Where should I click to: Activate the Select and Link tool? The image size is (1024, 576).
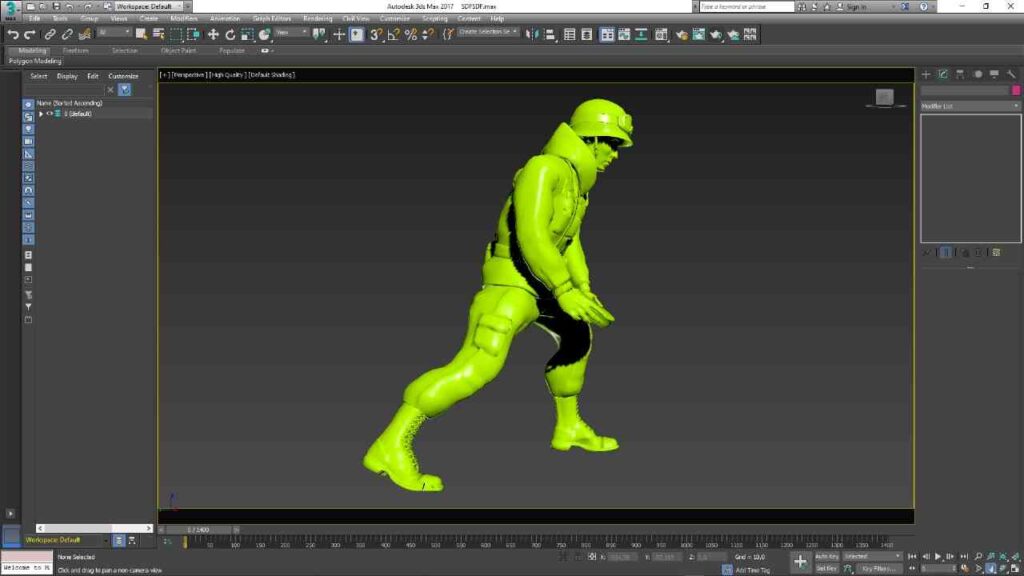click(50, 35)
